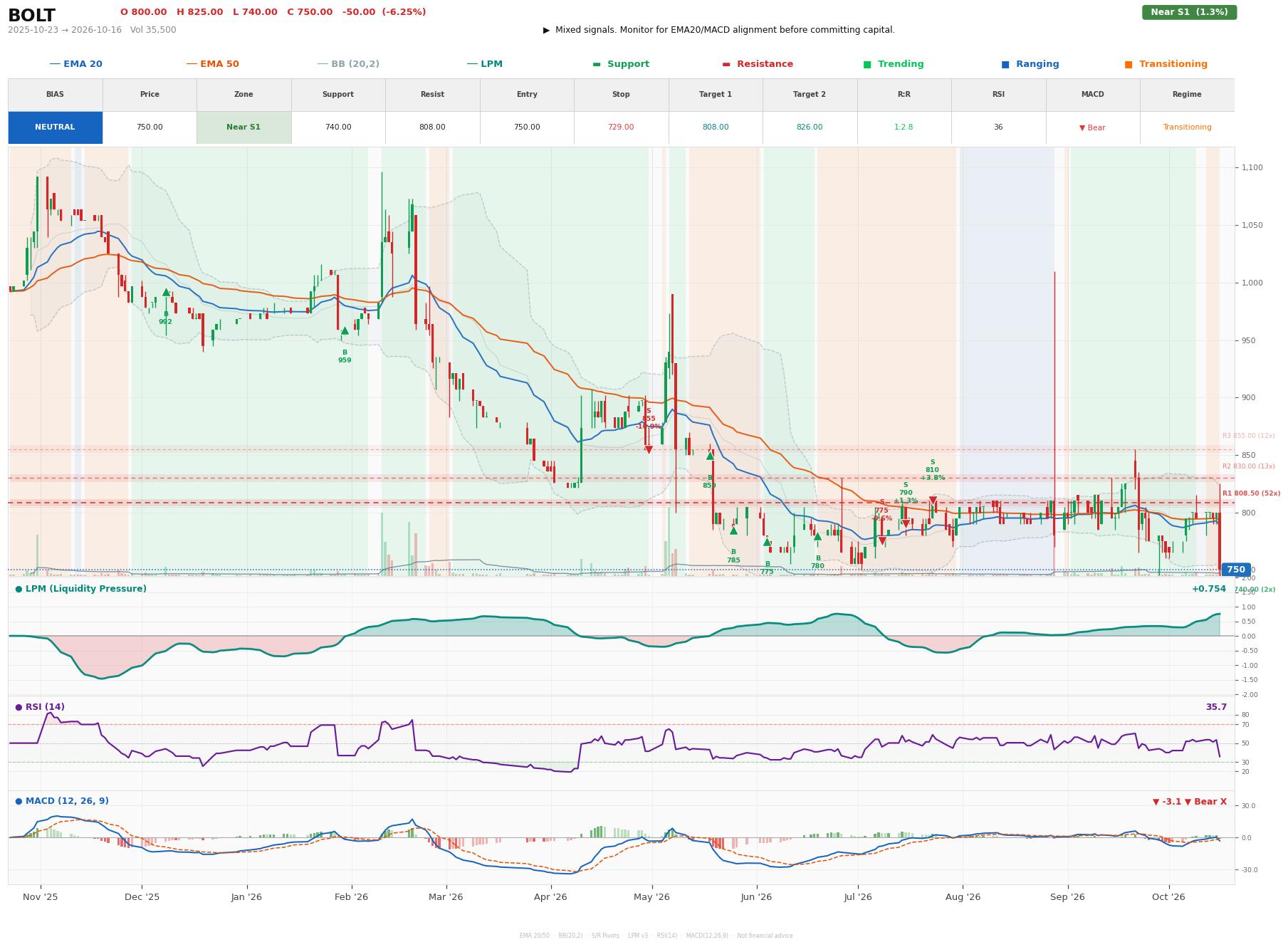Click the Support legend entry
This screenshot has height=947, width=1288.
[620, 64]
